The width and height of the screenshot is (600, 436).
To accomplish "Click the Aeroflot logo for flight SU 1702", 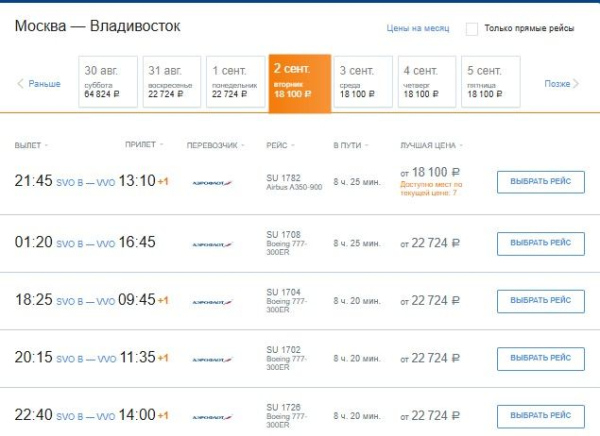I will (x=211, y=357).
